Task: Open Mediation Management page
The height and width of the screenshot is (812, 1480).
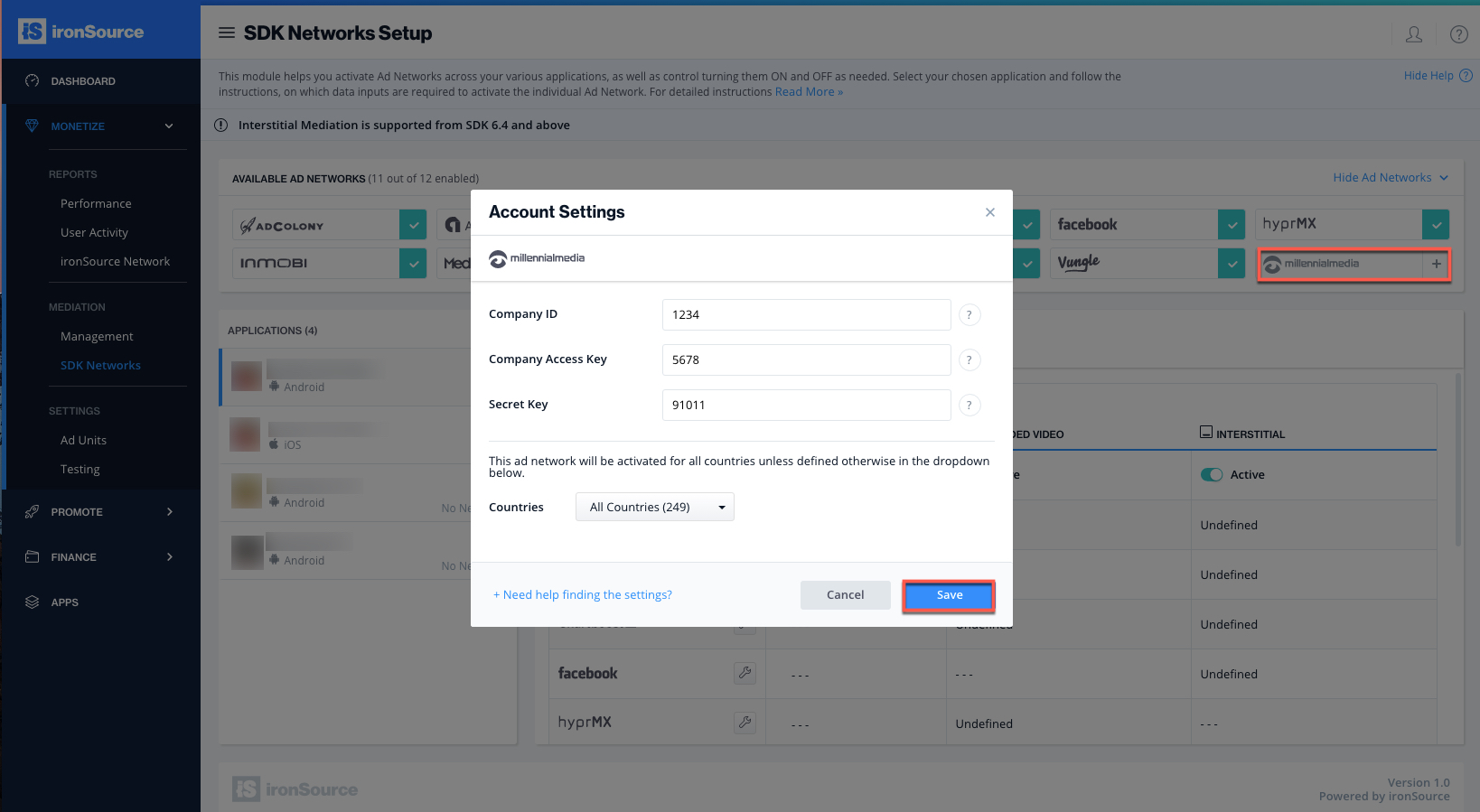Action: click(97, 337)
